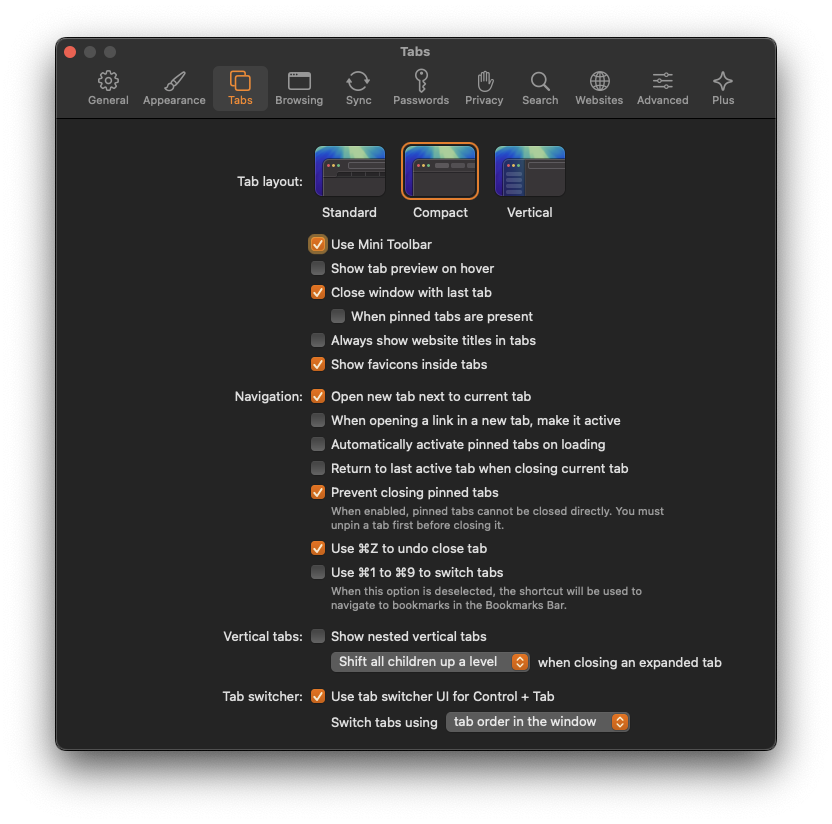Uncheck Prevent closing pinned tabs
Viewport: 832px width, 824px height.
(x=318, y=492)
